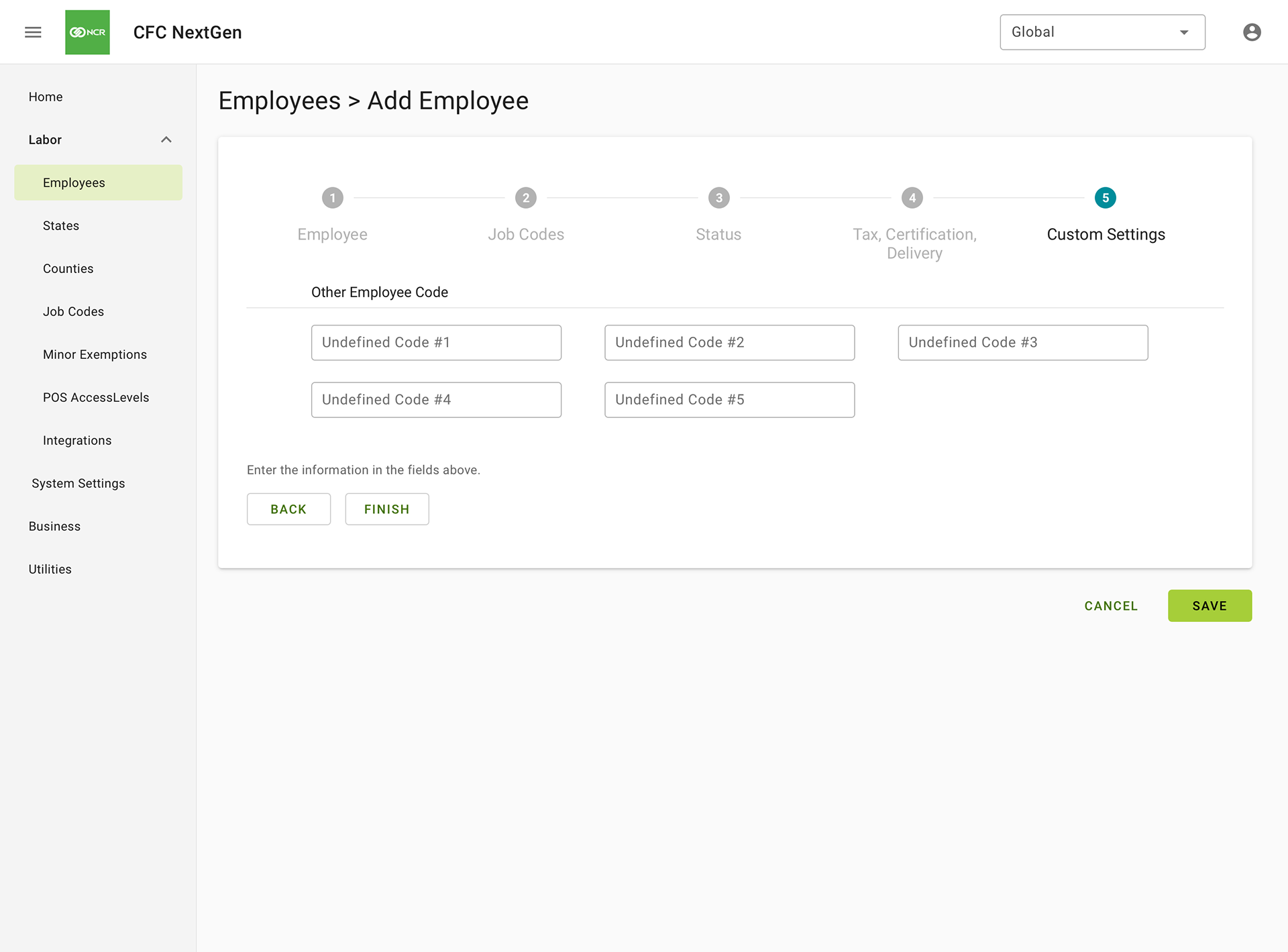
Task: Go to Home in sidebar
Action: (x=46, y=97)
